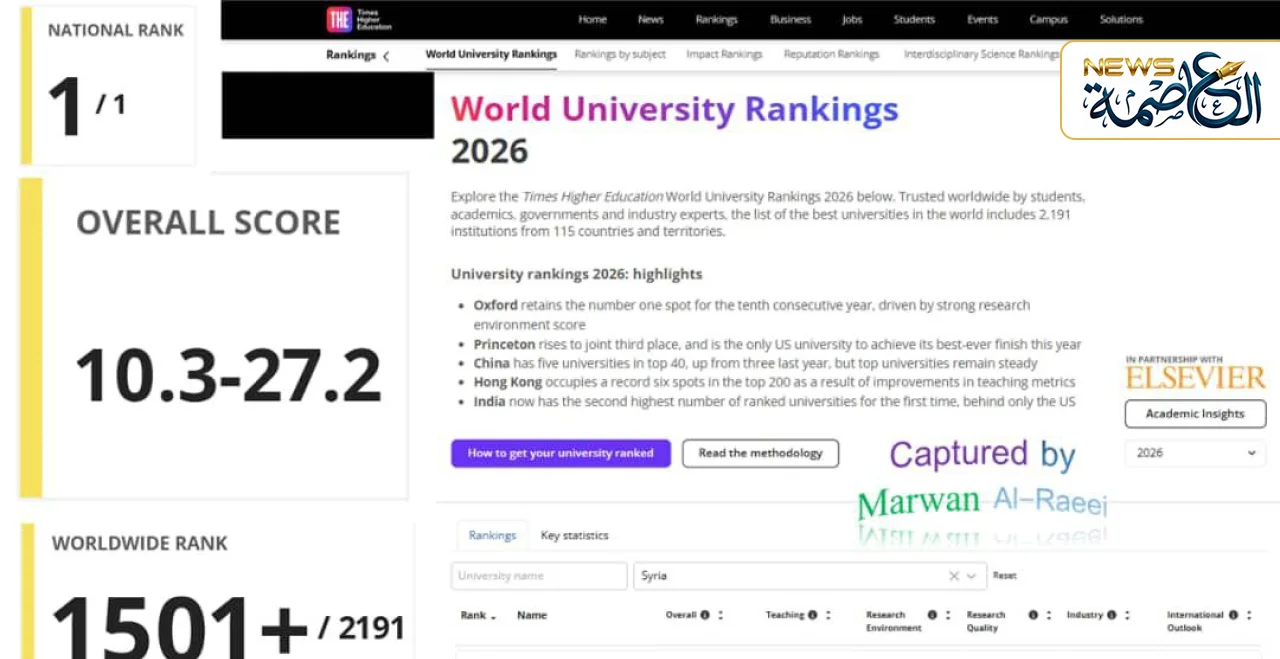Click the Read the methodology button
This screenshot has width=1280, height=659.
coord(760,453)
